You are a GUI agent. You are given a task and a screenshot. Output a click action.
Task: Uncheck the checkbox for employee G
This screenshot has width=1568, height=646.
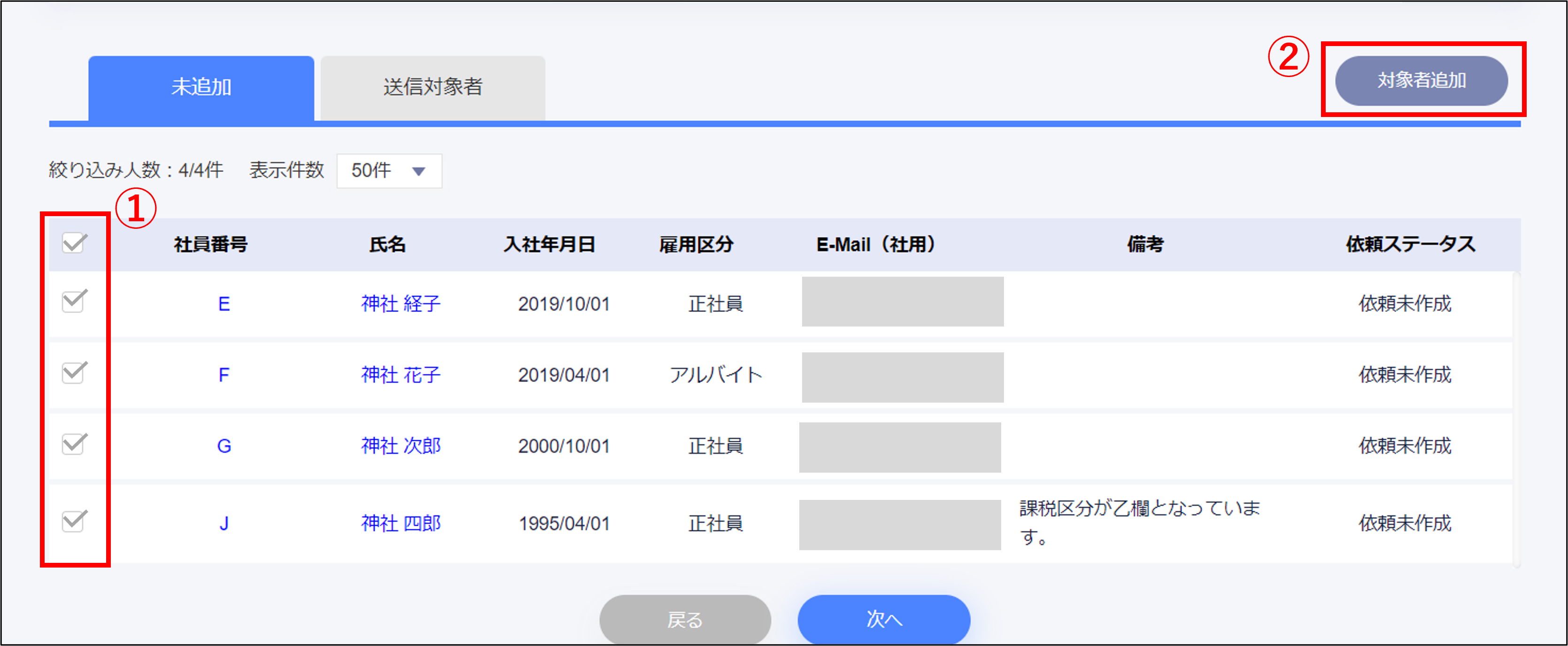(x=74, y=444)
